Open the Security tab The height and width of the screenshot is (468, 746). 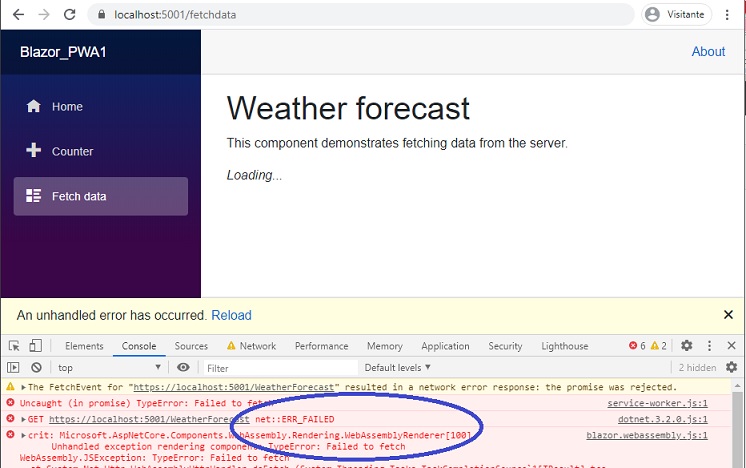(505, 346)
